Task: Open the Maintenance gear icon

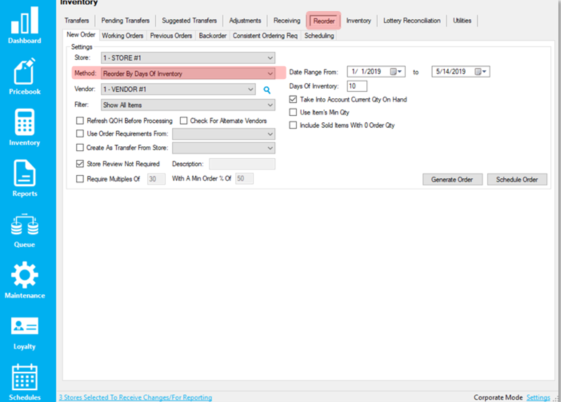Action: [x=24, y=280]
